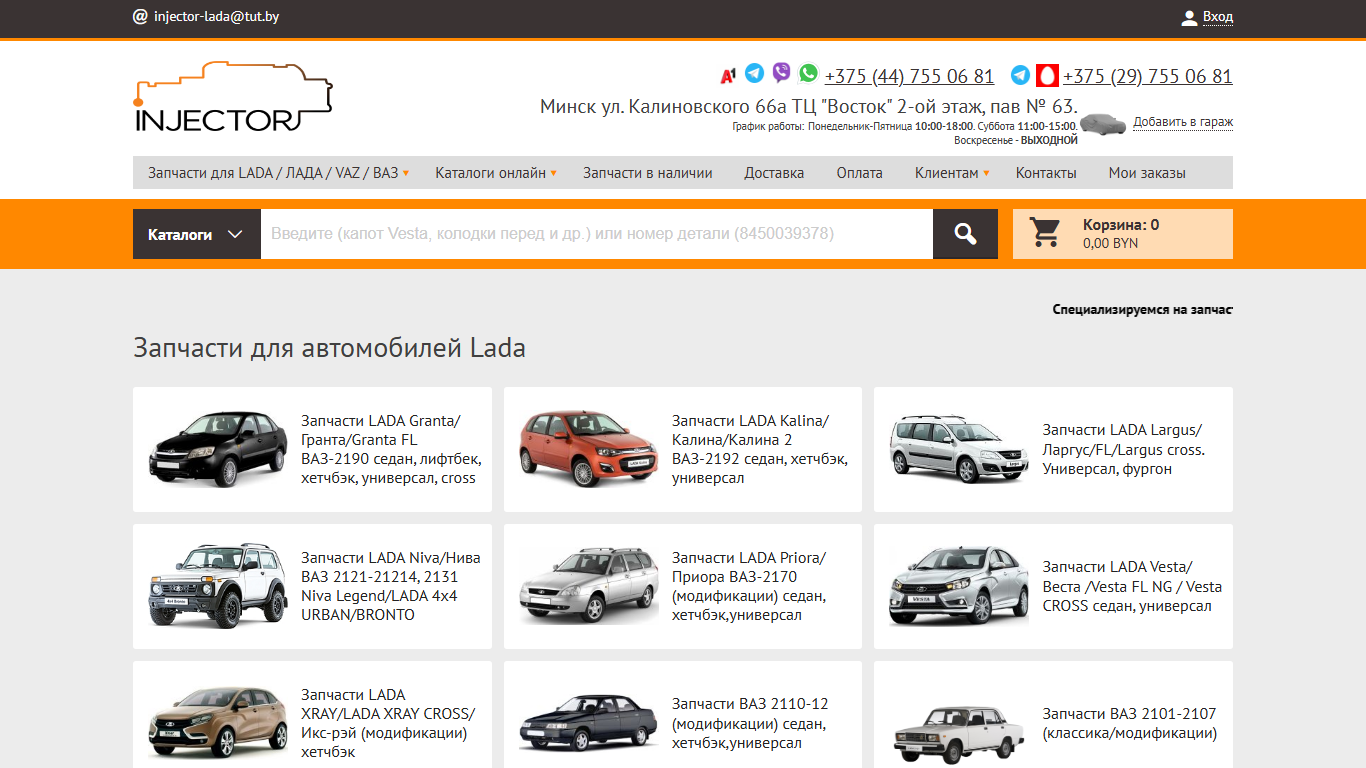This screenshot has height=768, width=1366.
Task: Open the Контакты menu item
Action: (x=1046, y=173)
